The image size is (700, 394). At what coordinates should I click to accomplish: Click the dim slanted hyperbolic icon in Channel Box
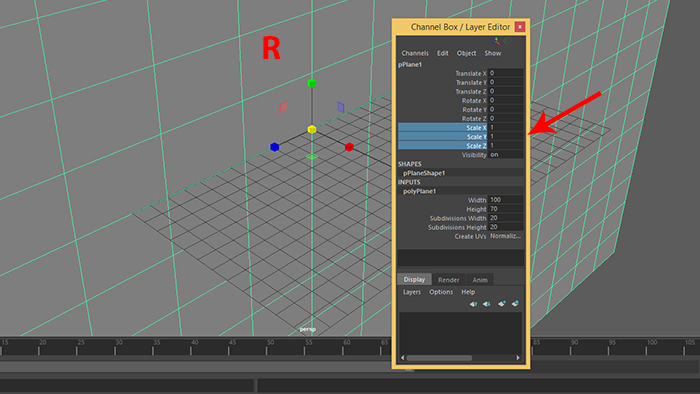click(x=519, y=41)
